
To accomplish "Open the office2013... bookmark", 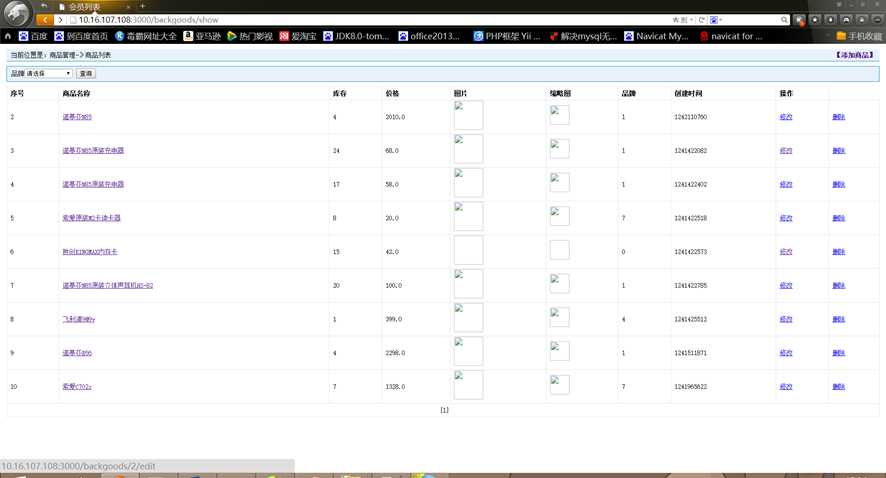I will [429, 36].
